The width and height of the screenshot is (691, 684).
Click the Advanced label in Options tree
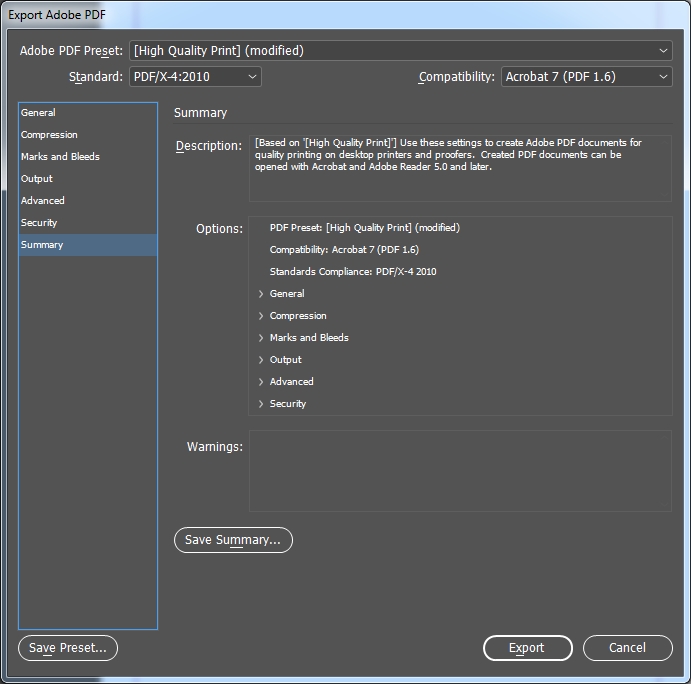291,382
